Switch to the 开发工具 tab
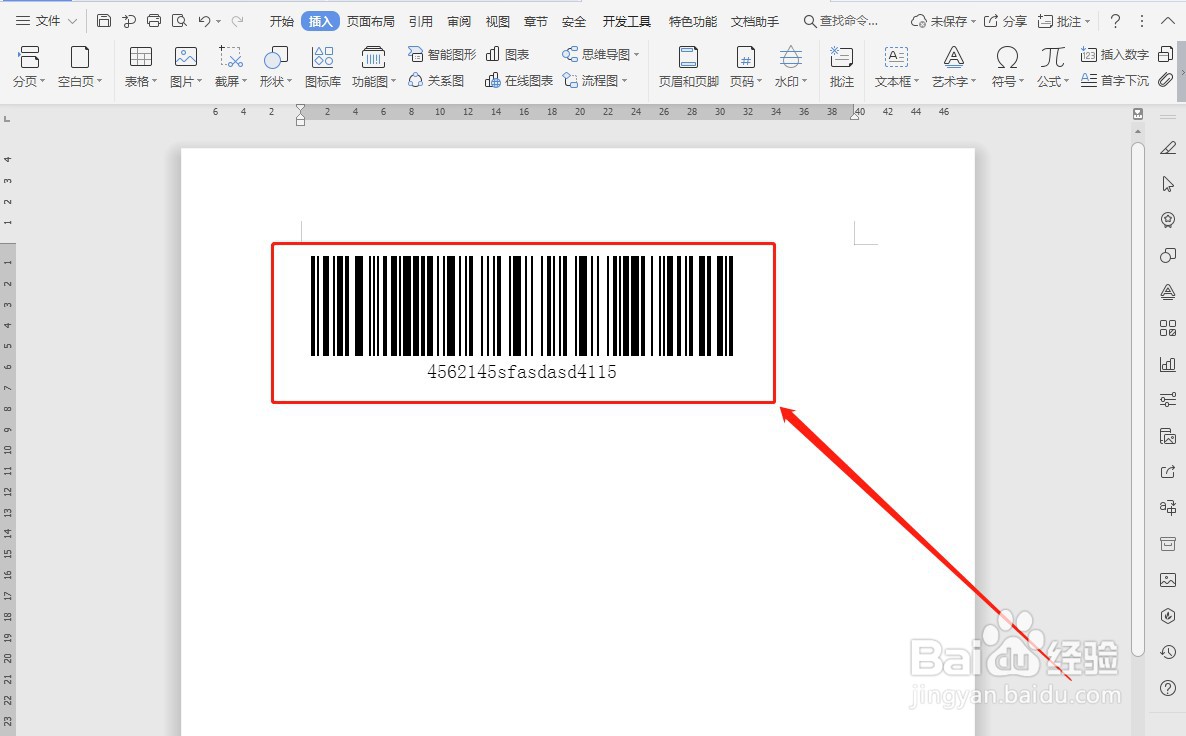 [626, 21]
